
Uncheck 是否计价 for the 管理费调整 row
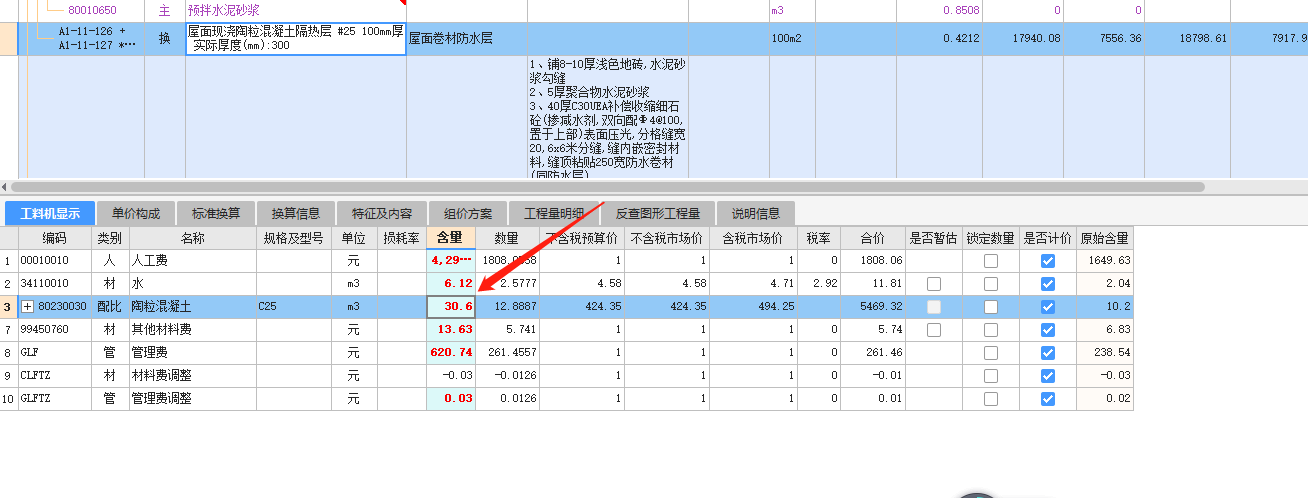point(1047,398)
